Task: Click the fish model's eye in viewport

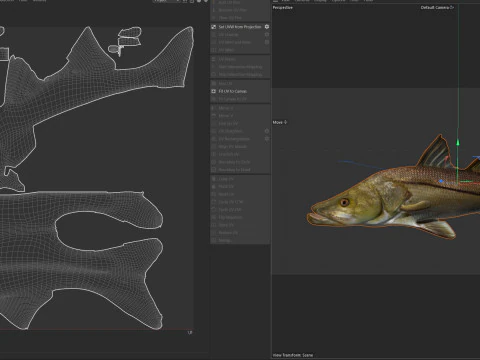Action: [x=344, y=202]
